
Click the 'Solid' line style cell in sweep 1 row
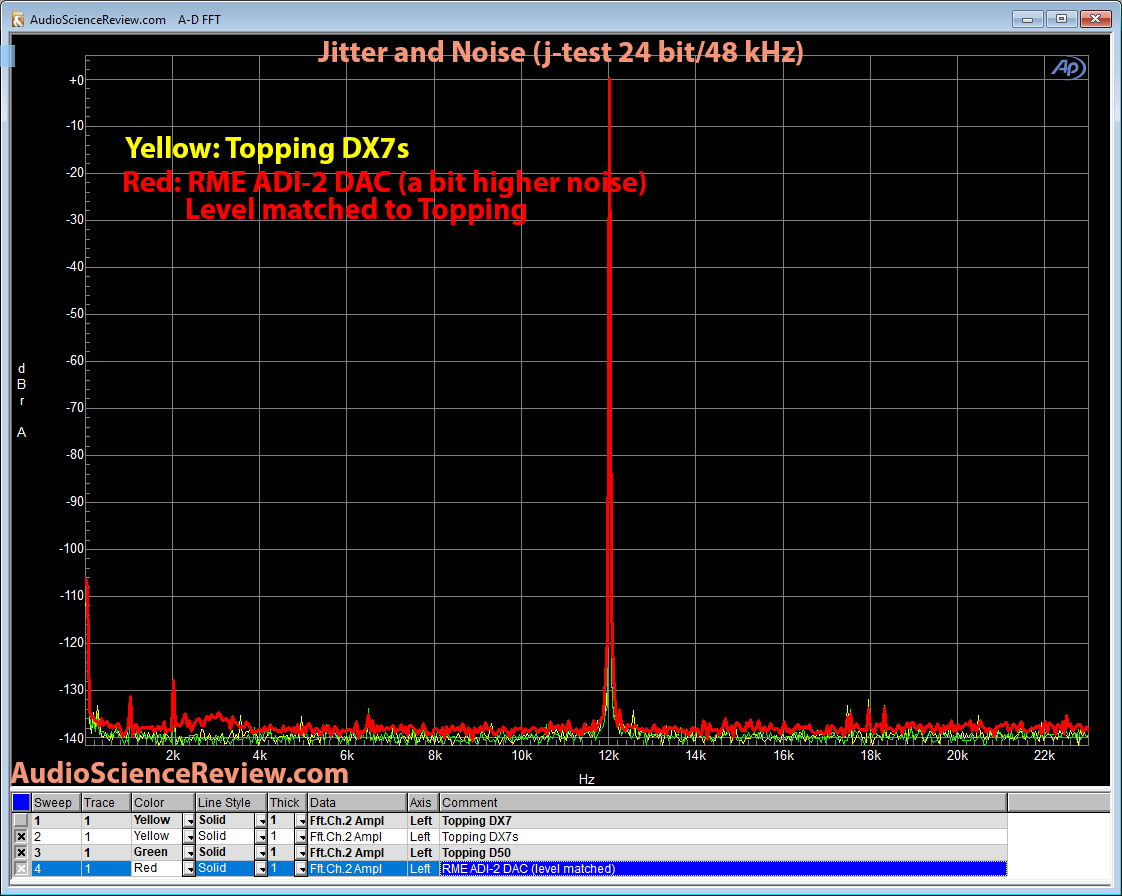coord(225,821)
